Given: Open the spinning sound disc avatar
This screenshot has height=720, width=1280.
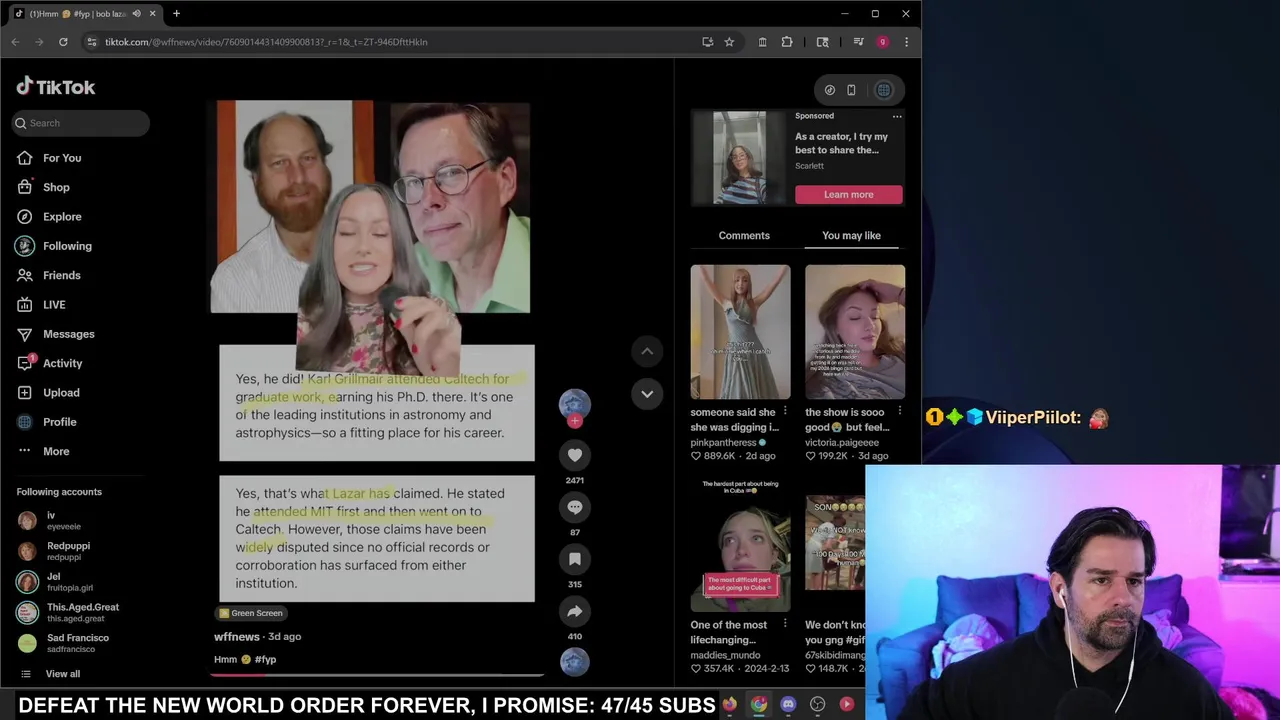Looking at the screenshot, I should tap(575, 661).
